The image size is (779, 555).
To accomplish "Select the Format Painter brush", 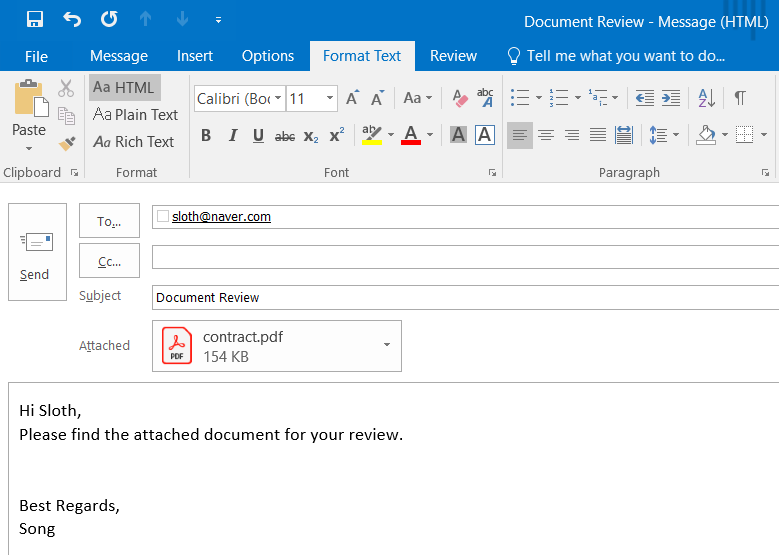I will [67, 143].
